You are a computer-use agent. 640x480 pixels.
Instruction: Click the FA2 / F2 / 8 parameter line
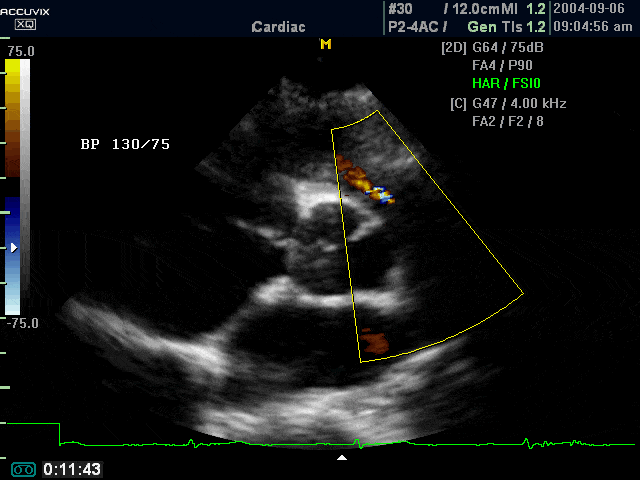507,121
